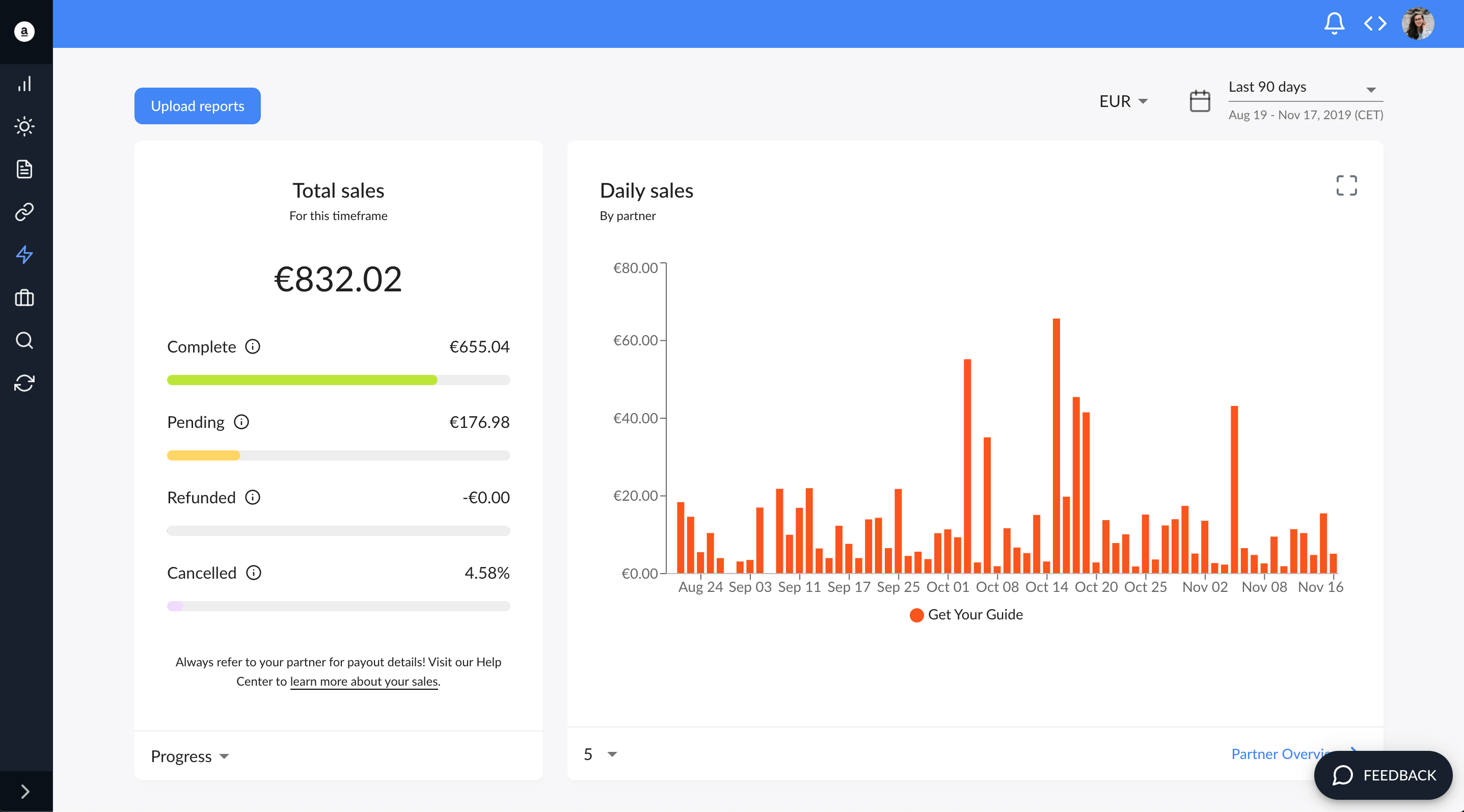Click the Daily sales chart title
The width and height of the screenshot is (1464, 812).
tap(646, 191)
